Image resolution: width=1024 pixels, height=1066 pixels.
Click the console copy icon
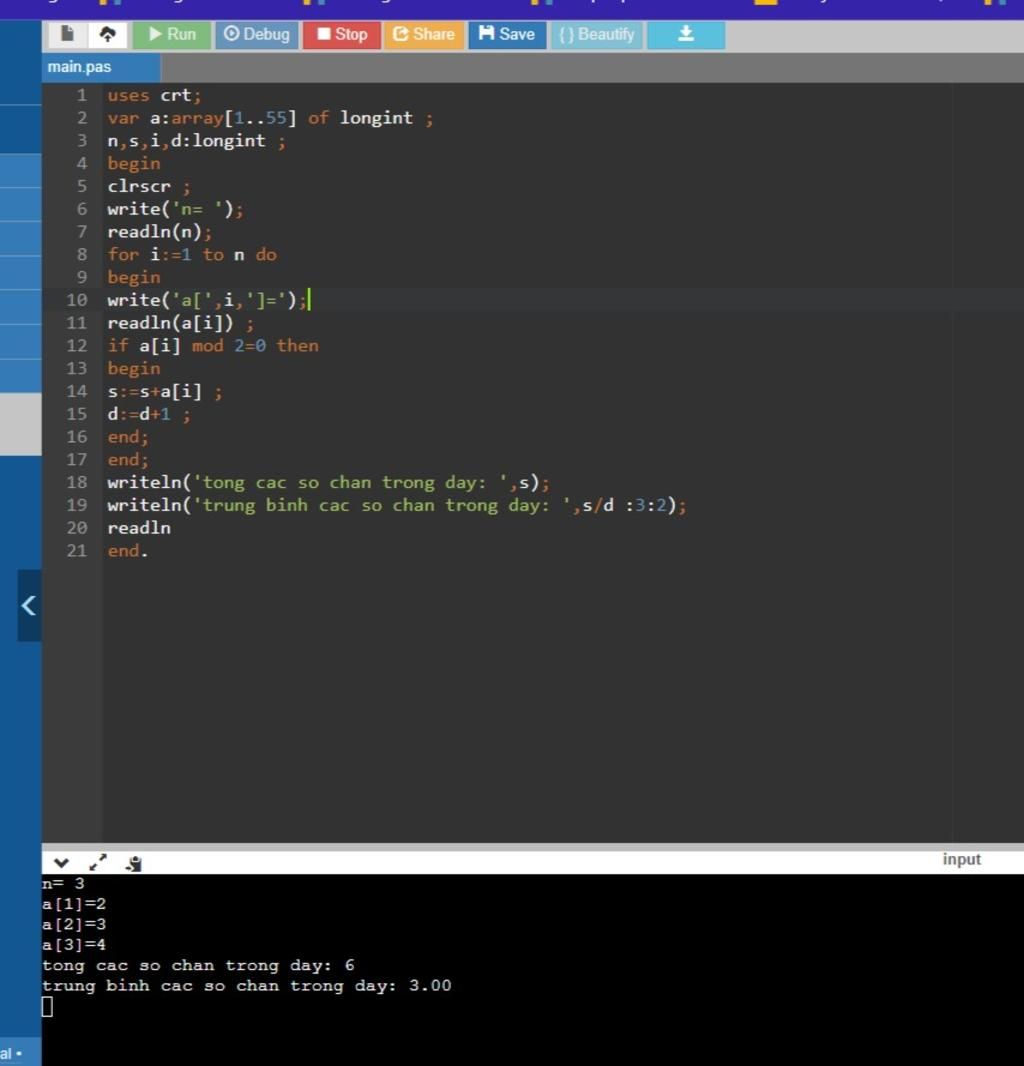coord(134,863)
